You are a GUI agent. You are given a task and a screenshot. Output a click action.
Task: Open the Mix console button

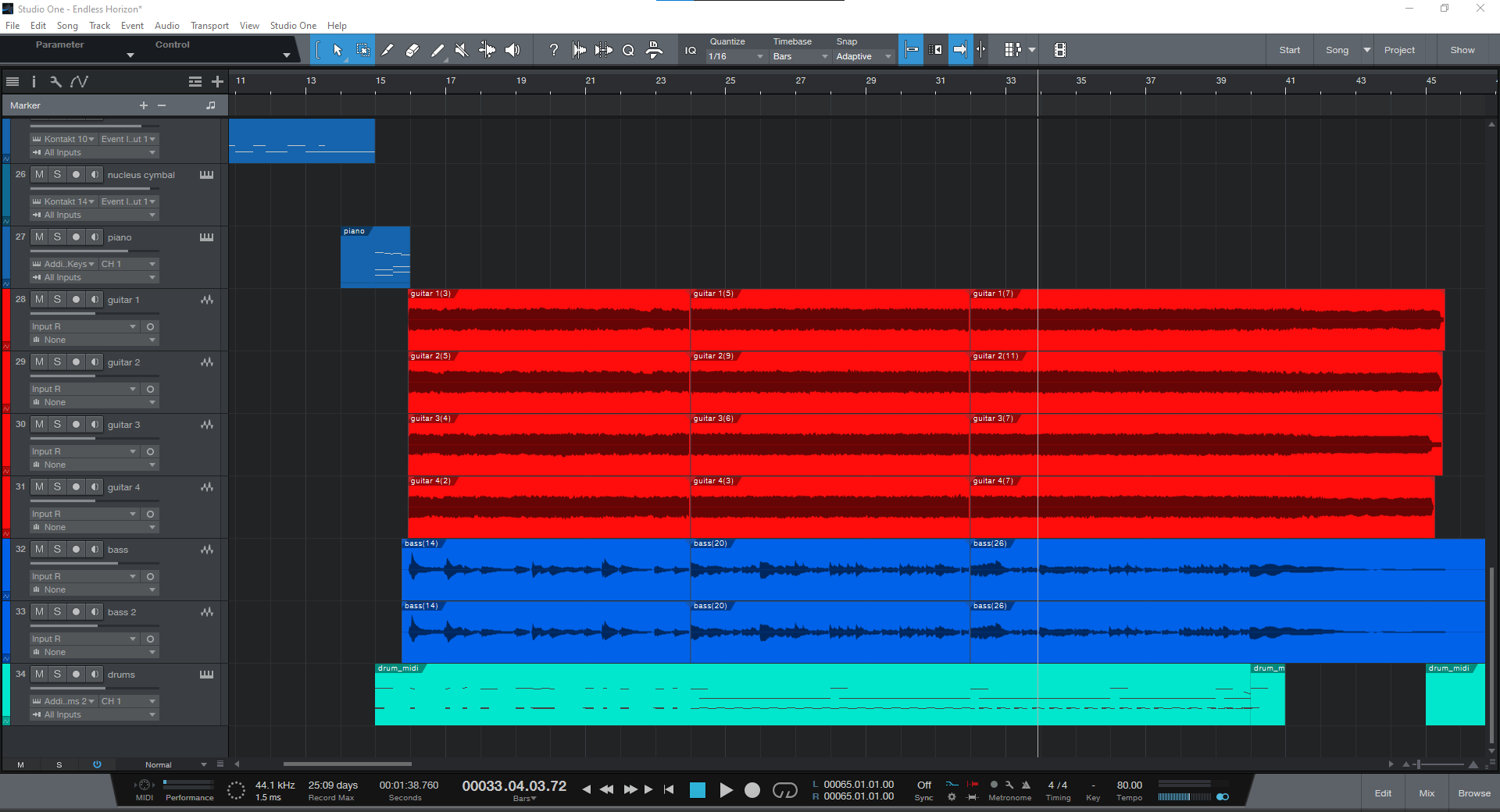tap(1427, 793)
